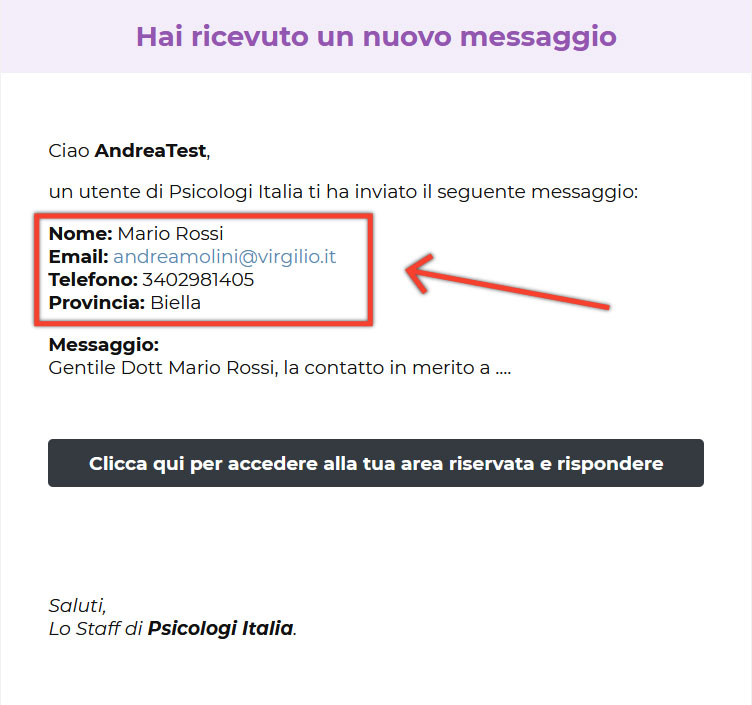The image size is (752, 705).
Task: Click the word 'messaggio' in the purple heading
Action: tap(538, 37)
